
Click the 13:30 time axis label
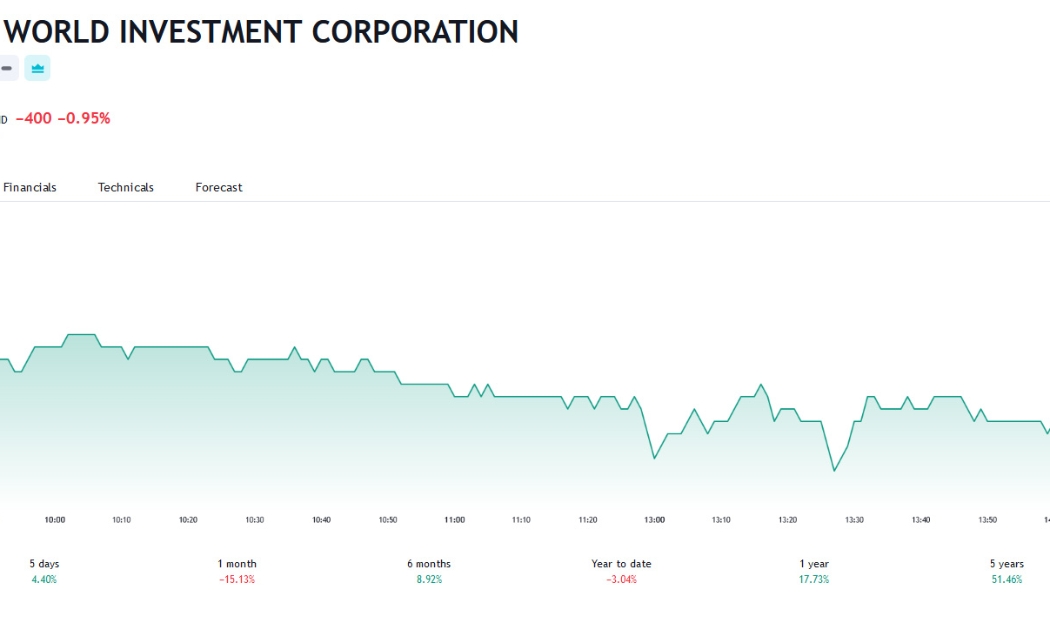[854, 520]
